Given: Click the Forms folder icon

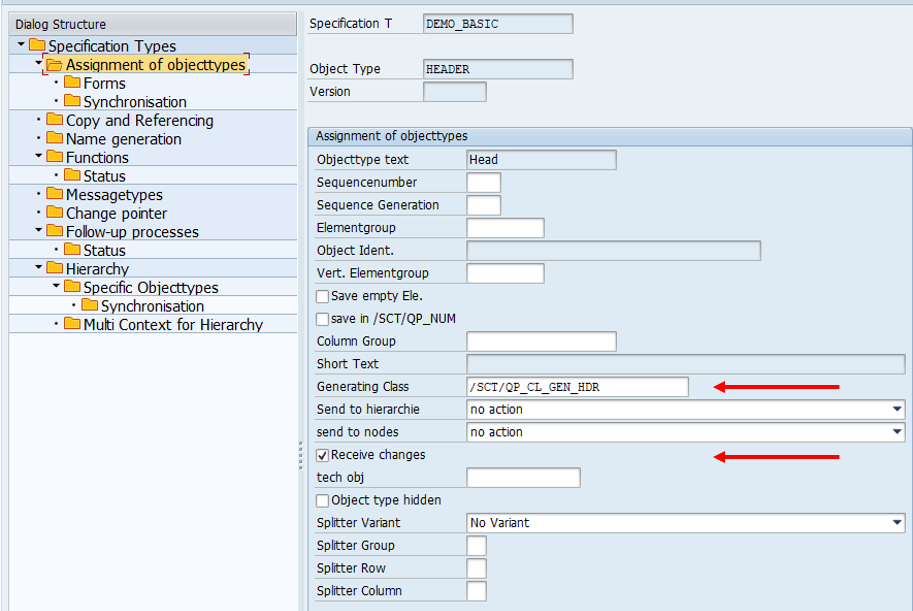Looking at the screenshot, I should (x=72, y=83).
